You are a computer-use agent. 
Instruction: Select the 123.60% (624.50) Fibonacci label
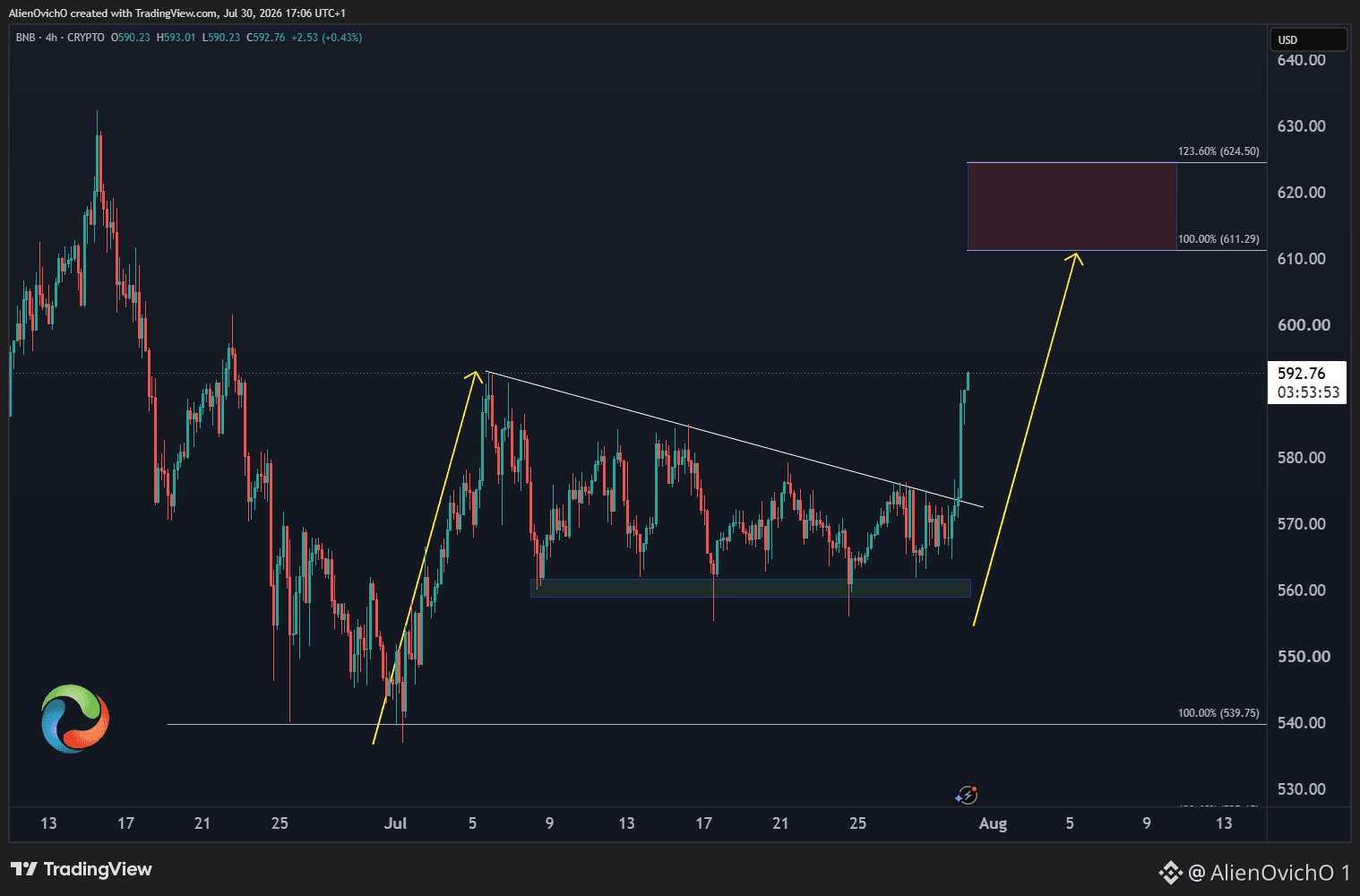[1218, 151]
